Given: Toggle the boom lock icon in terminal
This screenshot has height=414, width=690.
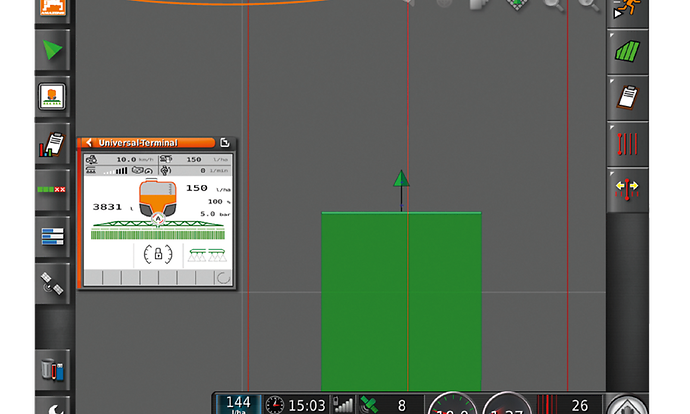Looking at the screenshot, I should [158, 254].
